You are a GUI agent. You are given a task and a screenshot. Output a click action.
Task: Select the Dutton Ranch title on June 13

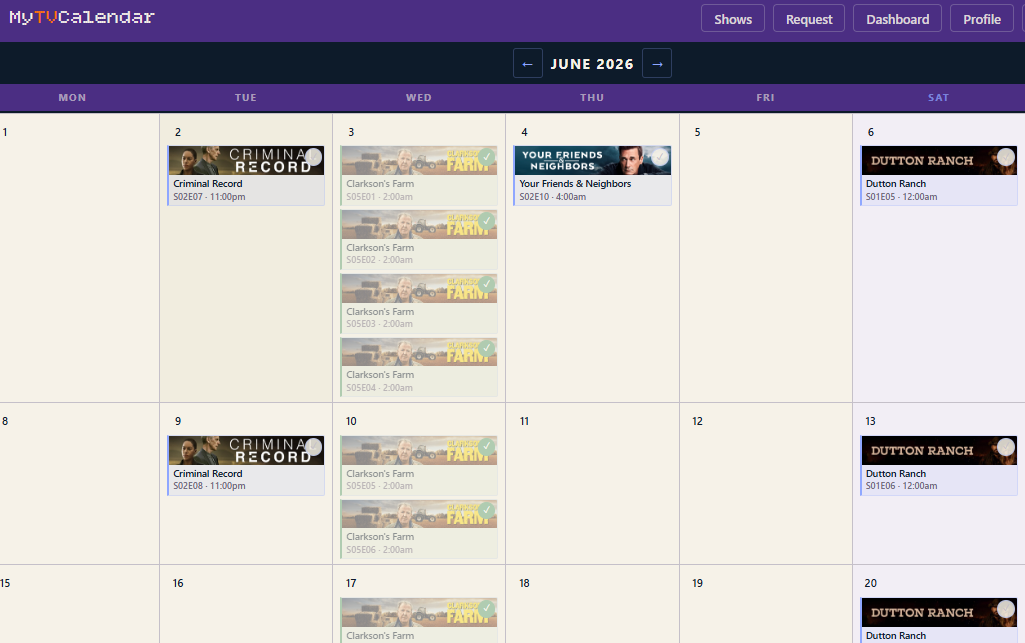tap(896, 474)
